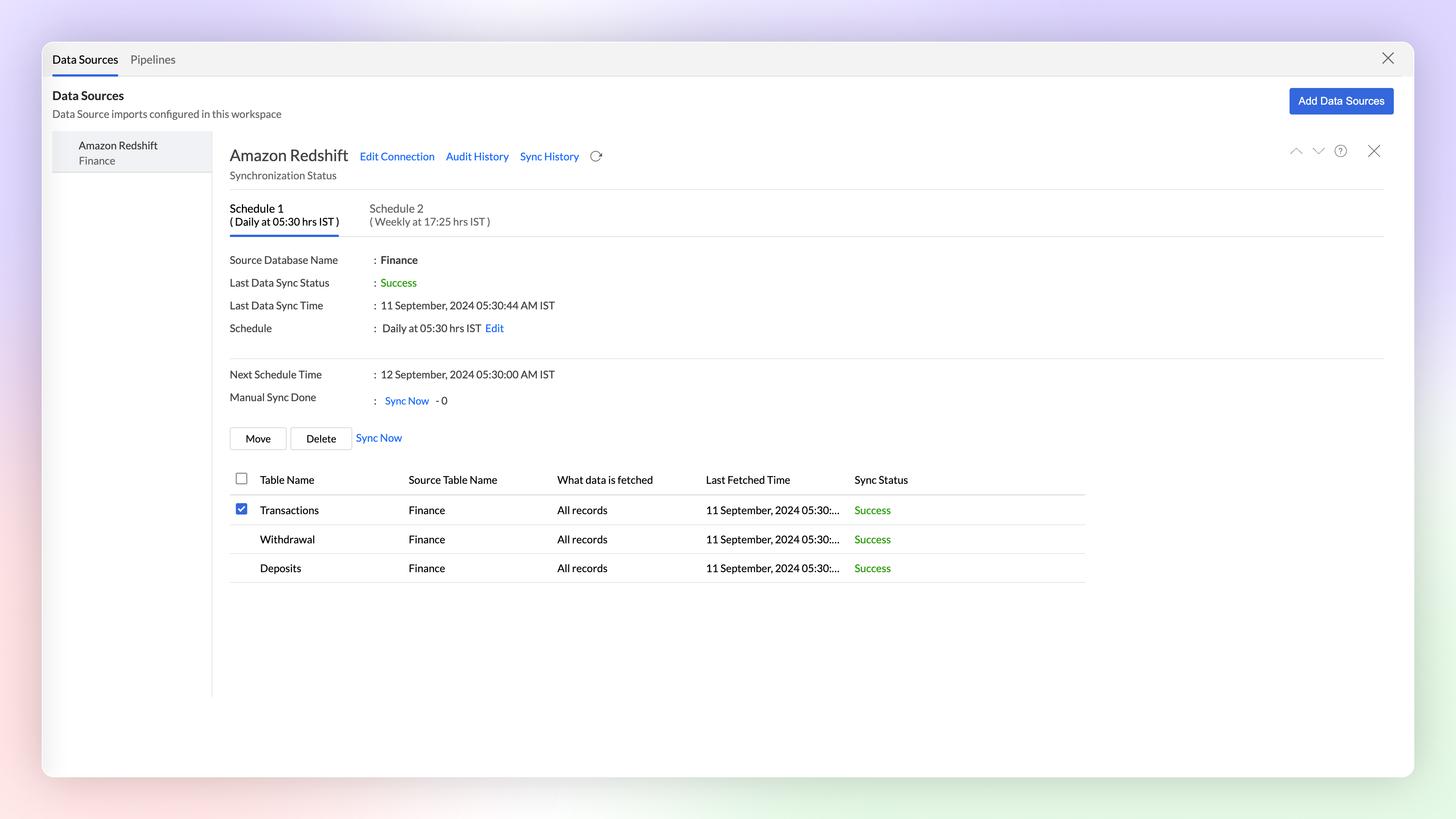Open the Schedule 2 weekly tab
This screenshot has width=1456, height=819.
[429, 215]
